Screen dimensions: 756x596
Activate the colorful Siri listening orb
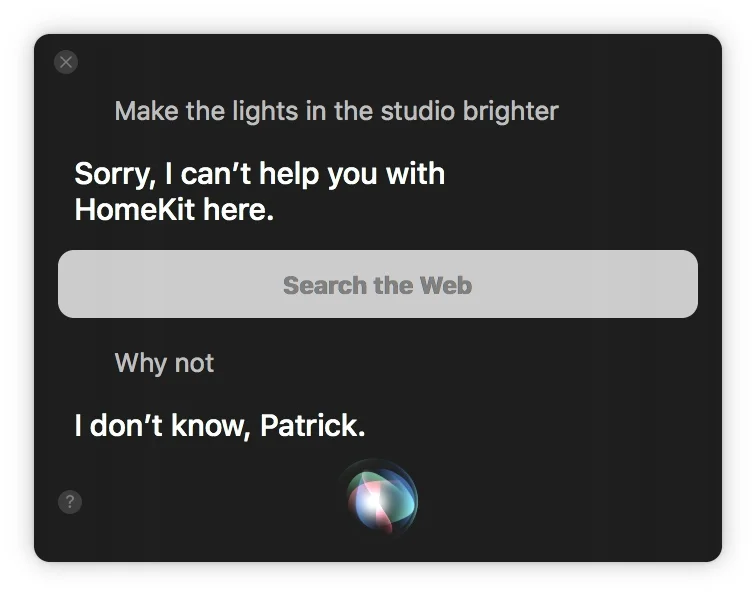tap(380, 499)
